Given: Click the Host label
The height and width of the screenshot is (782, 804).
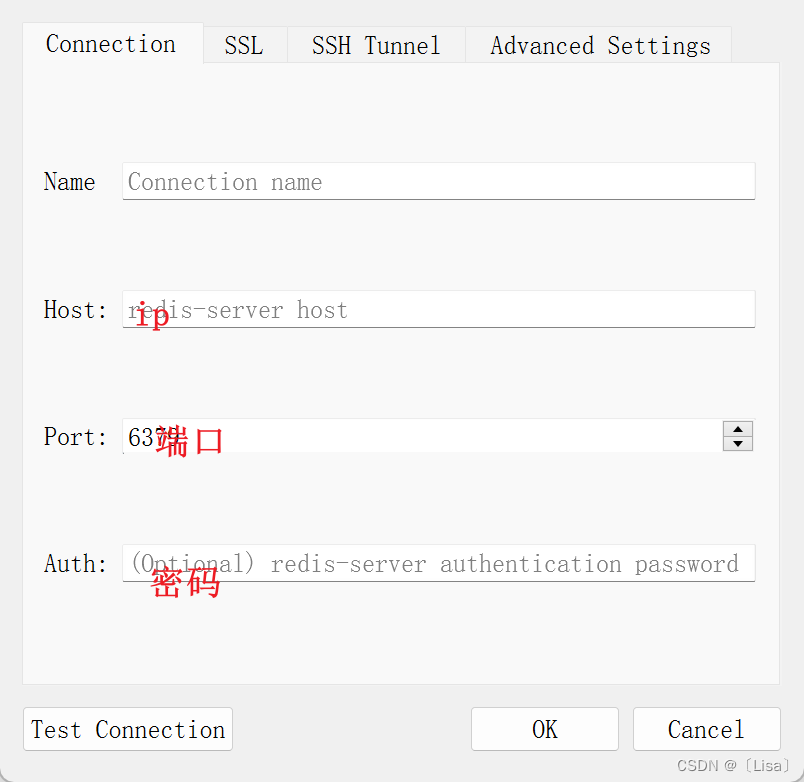Looking at the screenshot, I should (x=74, y=309).
